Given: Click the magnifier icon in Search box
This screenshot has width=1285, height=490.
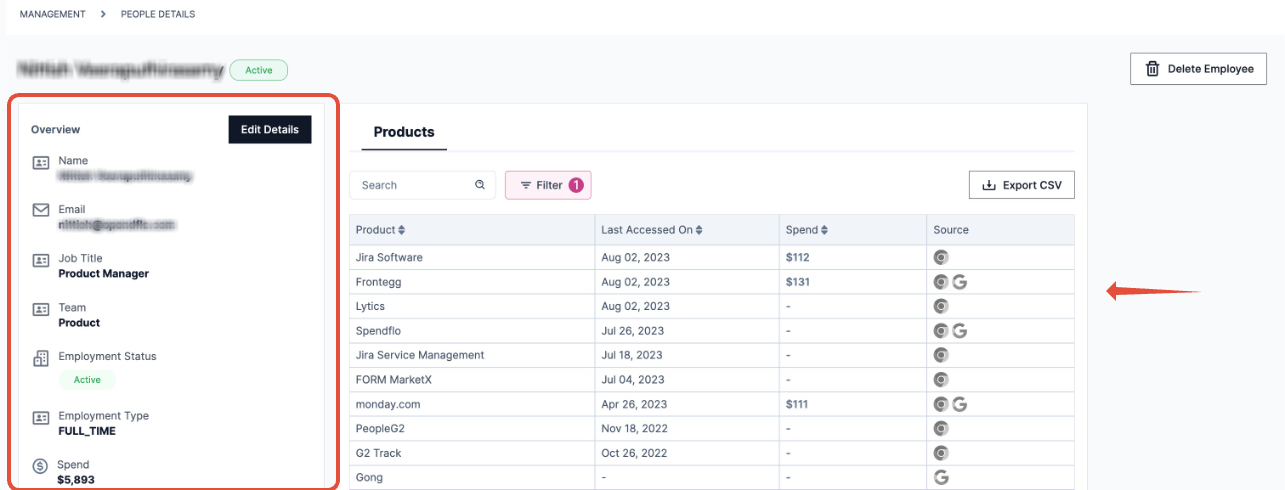Looking at the screenshot, I should 480,185.
